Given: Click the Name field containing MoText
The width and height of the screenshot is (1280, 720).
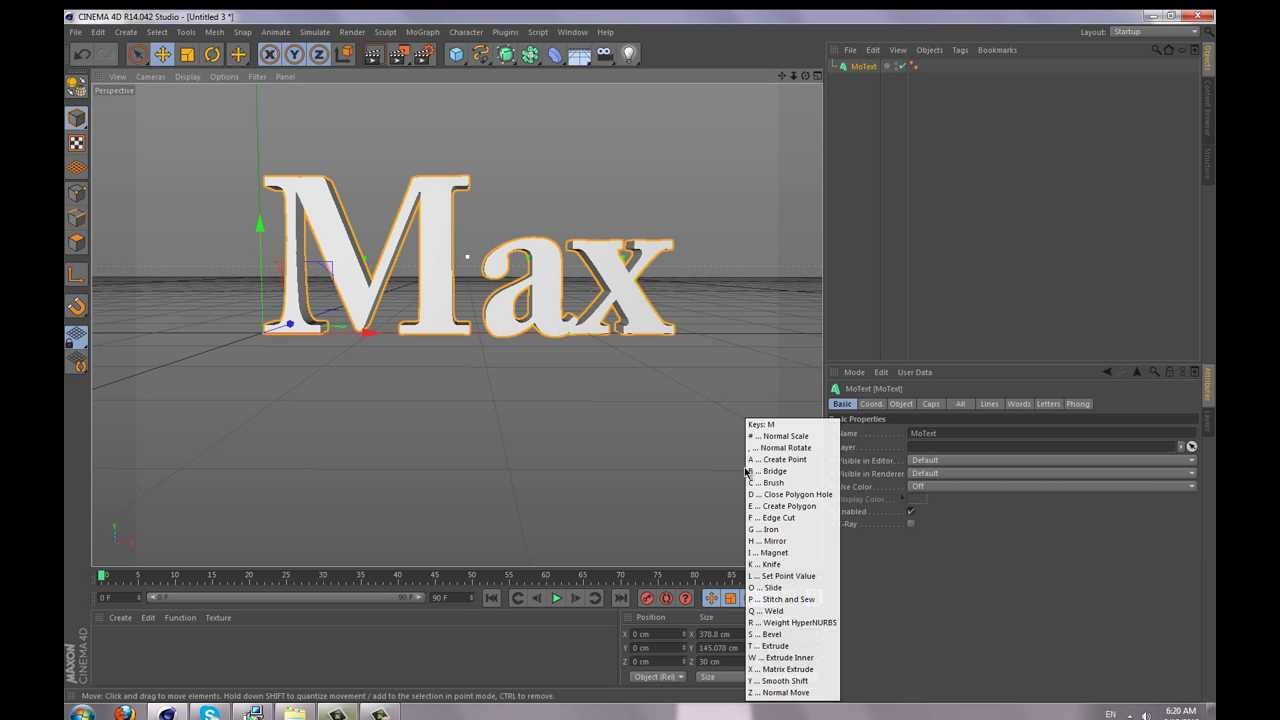Looking at the screenshot, I should tap(1052, 433).
